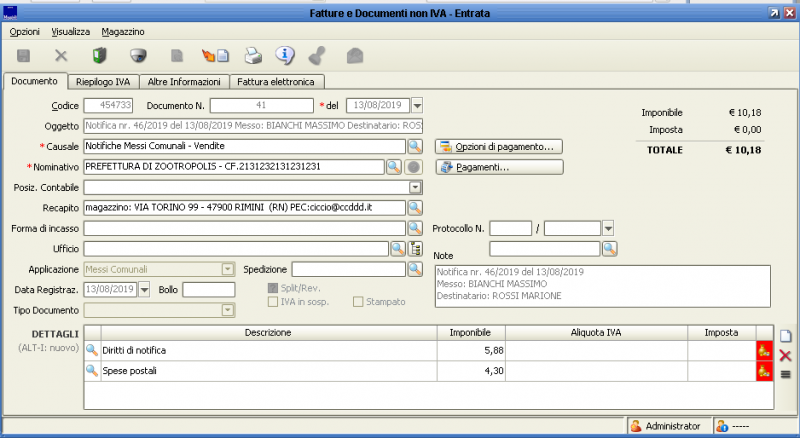The image size is (800, 438).
Task: Click the security camera dome toolbar icon
Action: pos(138,56)
